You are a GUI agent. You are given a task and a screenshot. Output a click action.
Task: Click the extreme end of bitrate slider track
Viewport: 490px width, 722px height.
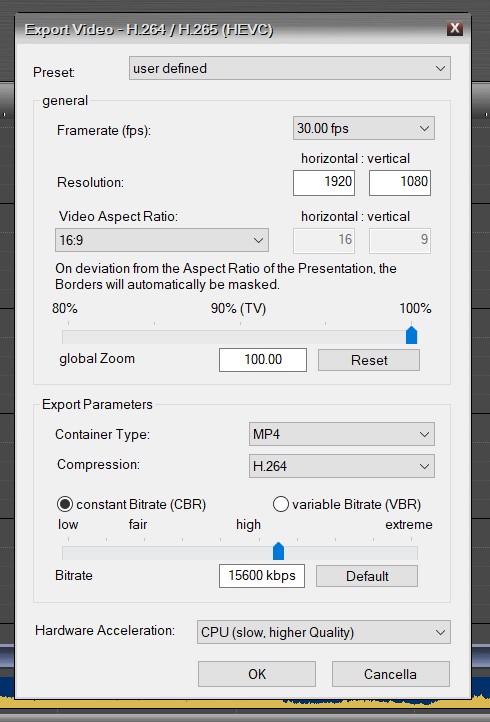[x=414, y=553]
